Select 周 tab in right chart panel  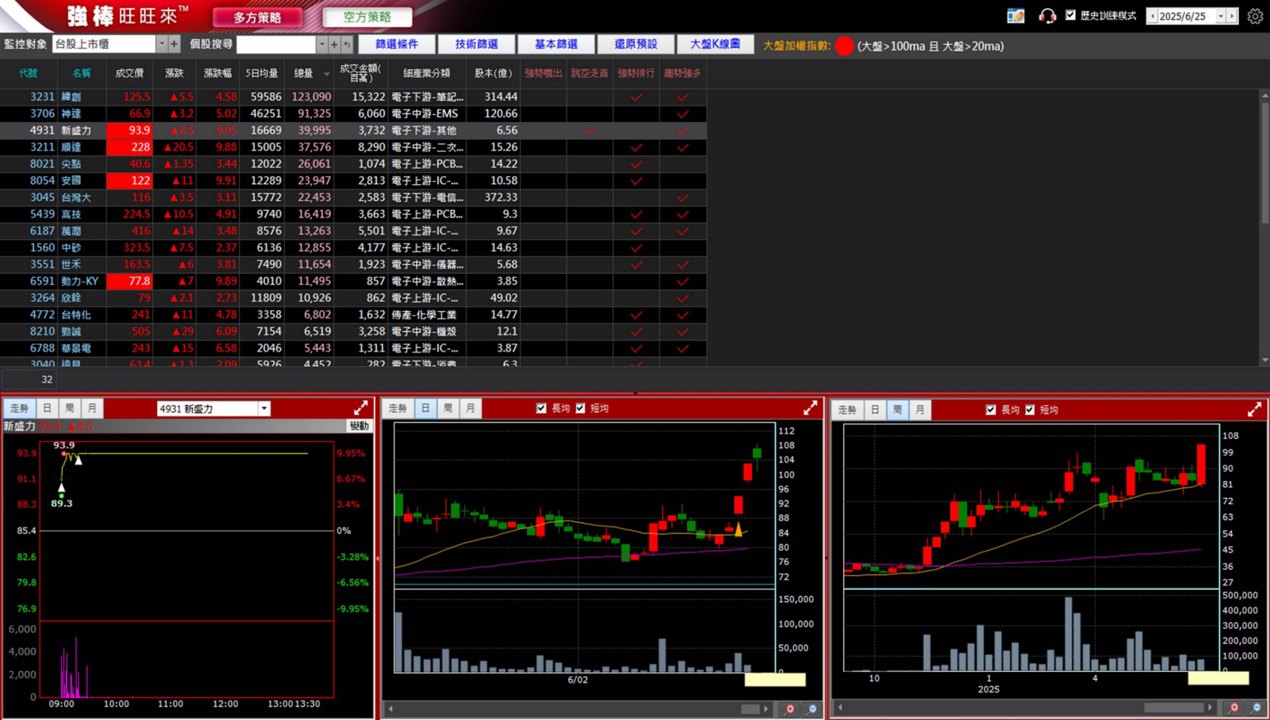(898, 409)
